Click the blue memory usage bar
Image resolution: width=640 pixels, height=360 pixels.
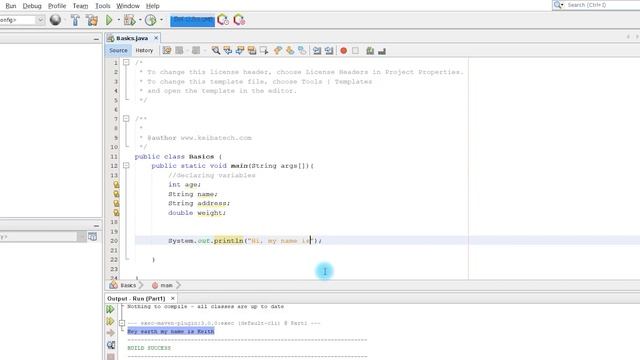coord(192,20)
